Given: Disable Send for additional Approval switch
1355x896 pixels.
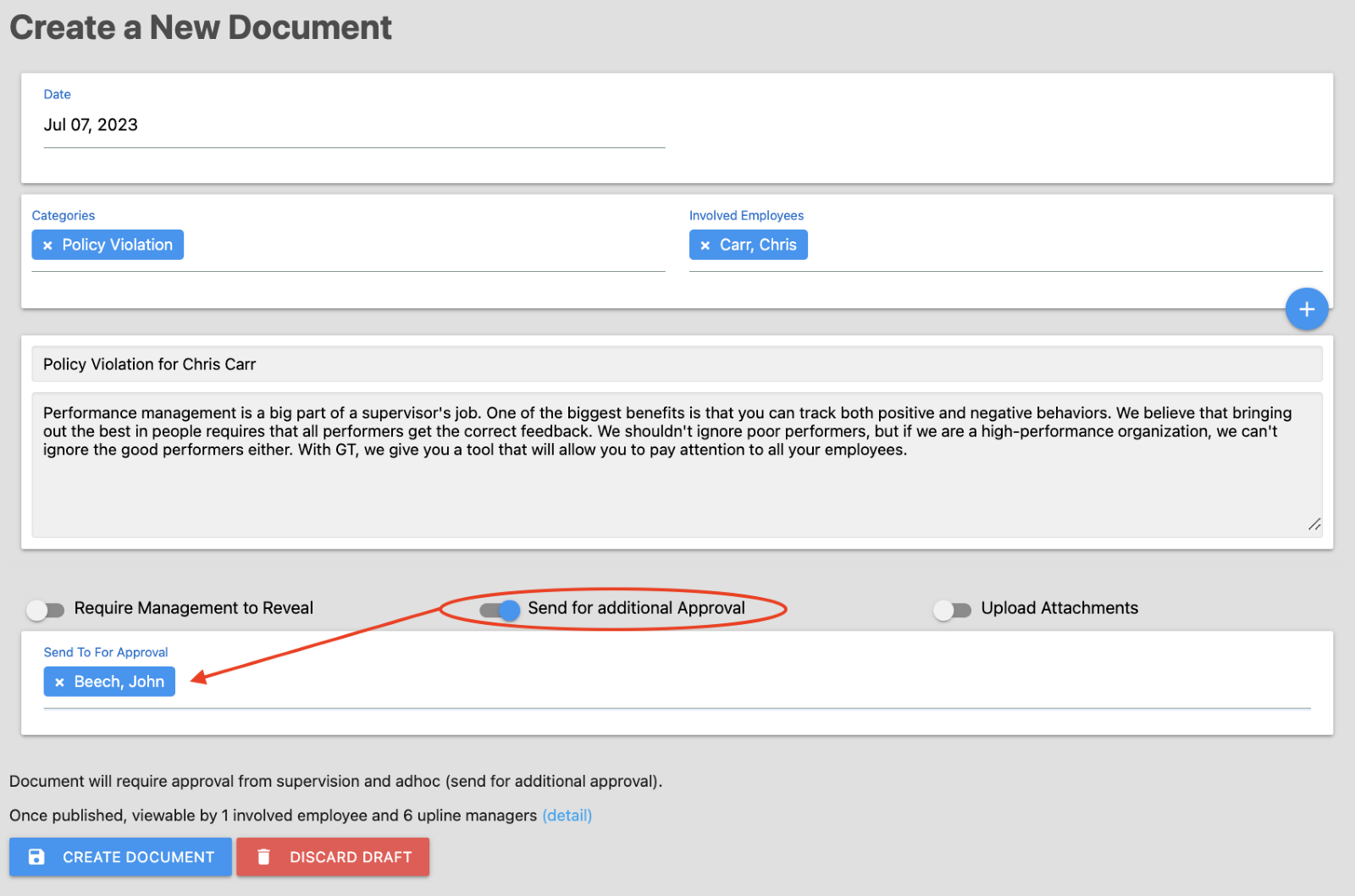Looking at the screenshot, I should (500, 610).
